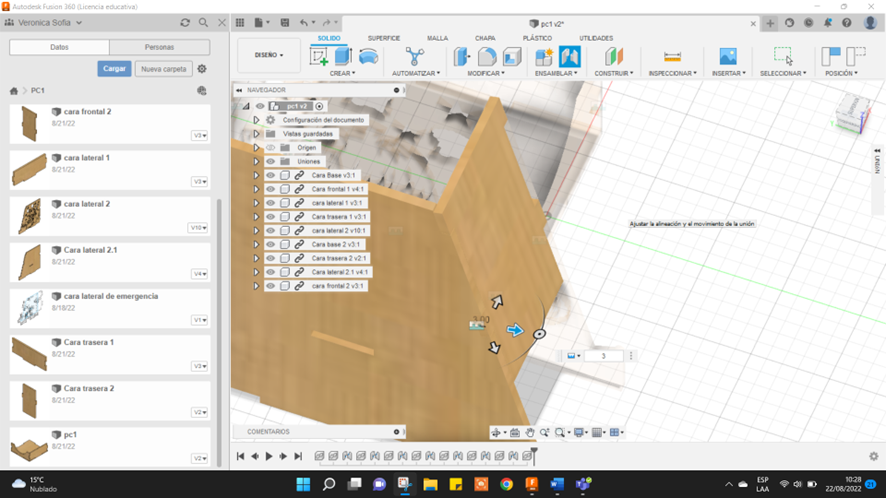Toggle visibility of cara lateral 1 v3:1
886x498 pixels.
(271, 203)
